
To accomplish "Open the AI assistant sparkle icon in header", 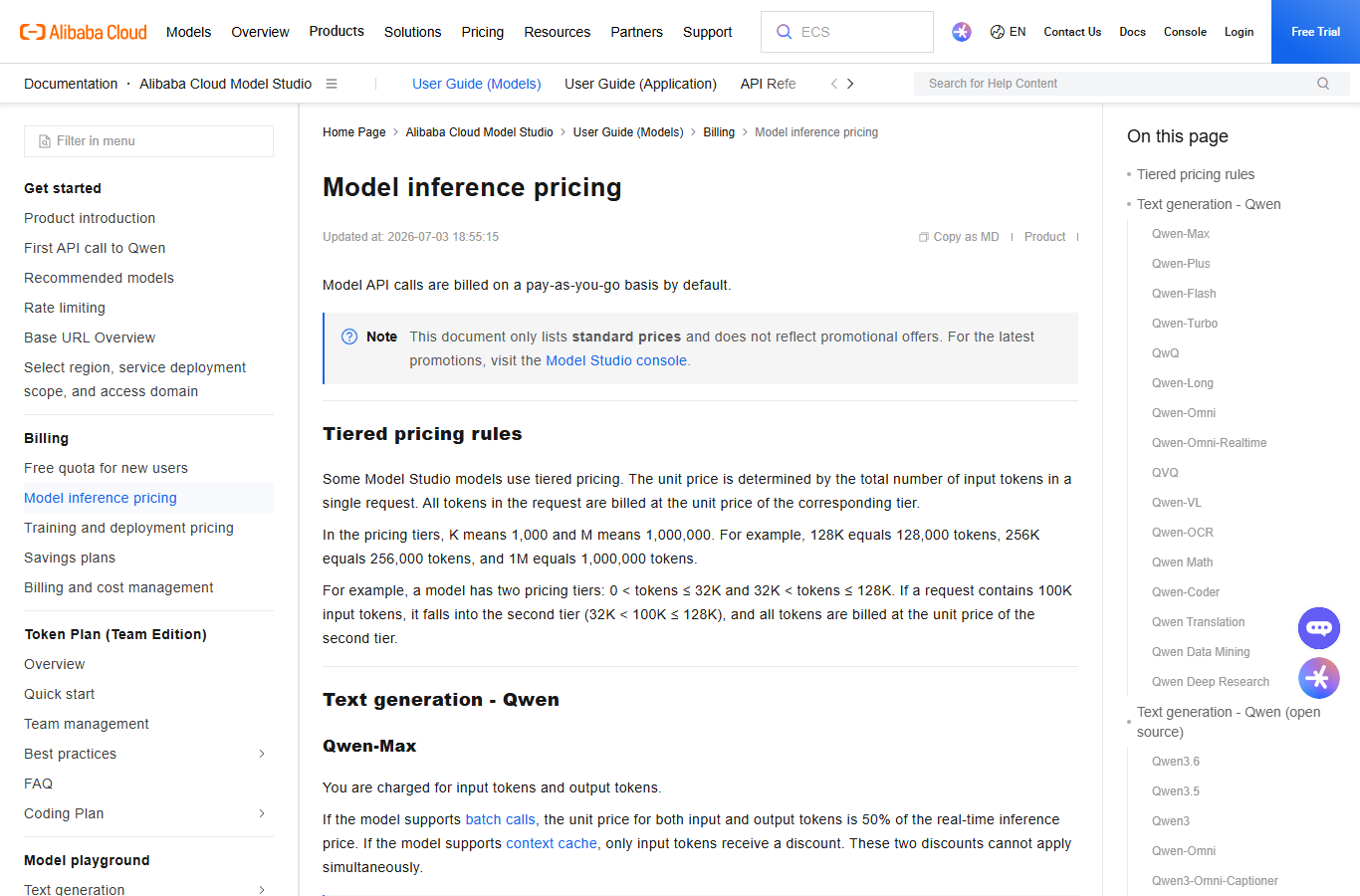I will [x=961, y=32].
